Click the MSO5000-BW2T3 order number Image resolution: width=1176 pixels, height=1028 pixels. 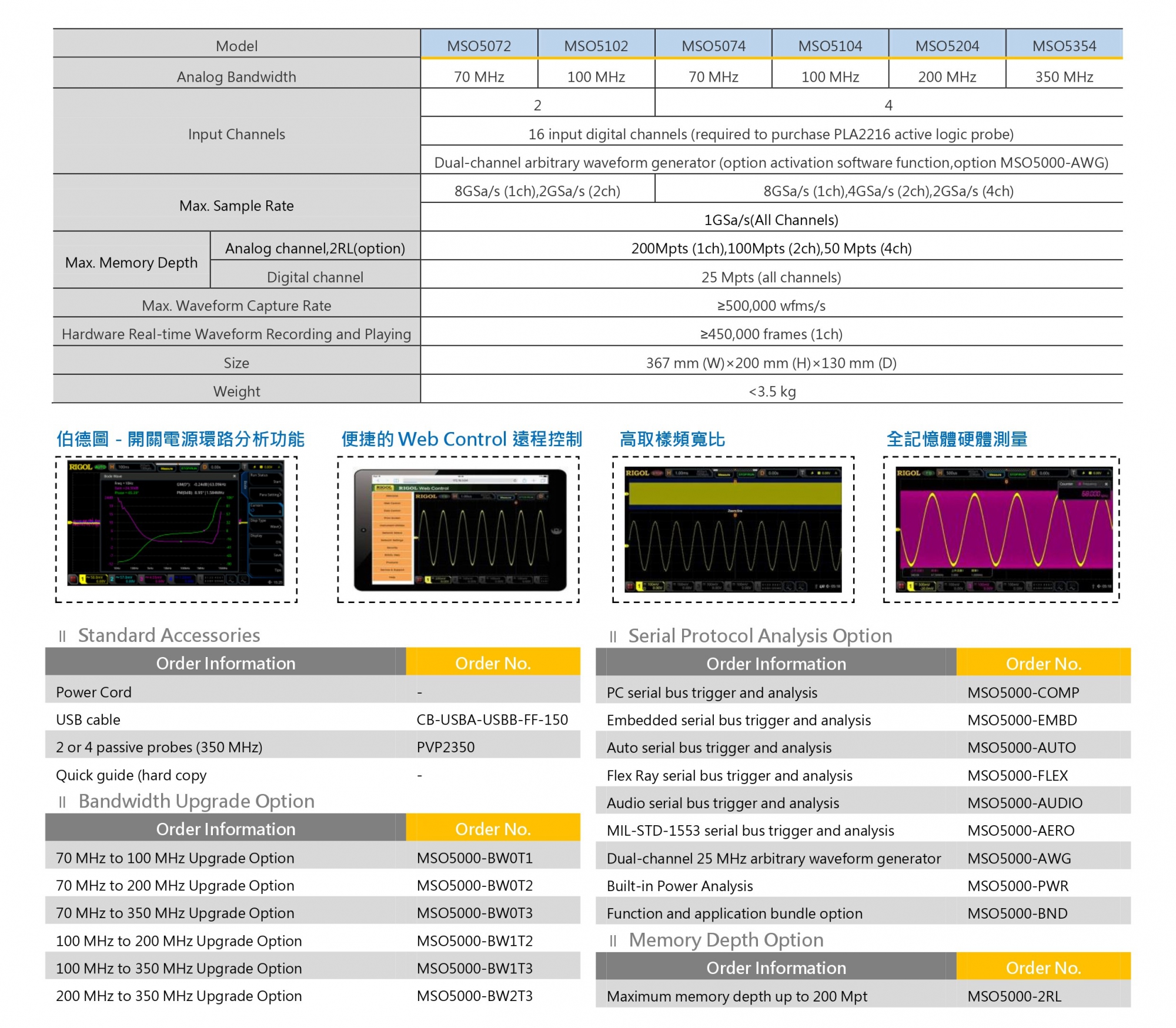pos(475,996)
